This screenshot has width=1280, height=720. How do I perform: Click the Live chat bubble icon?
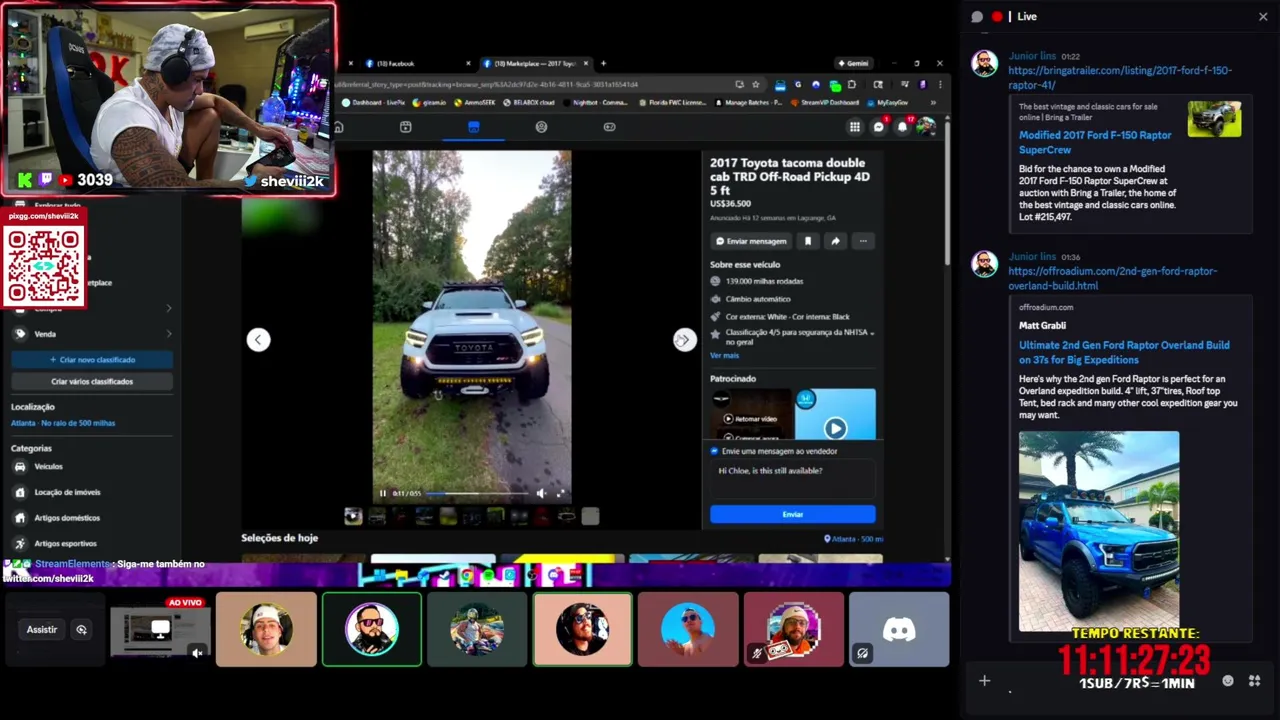pyautogui.click(x=977, y=17)
